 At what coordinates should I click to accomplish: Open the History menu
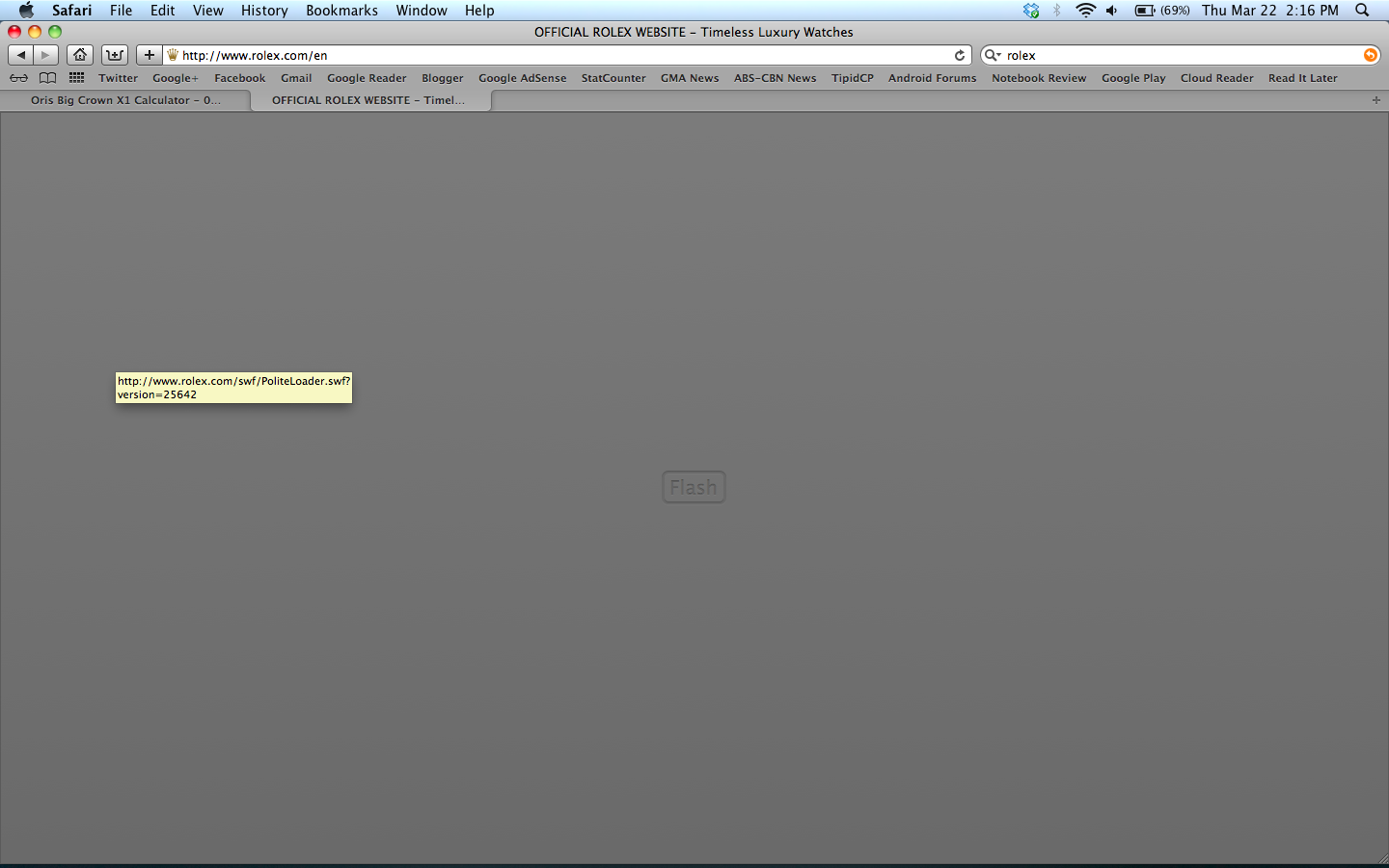coord(264,11)
